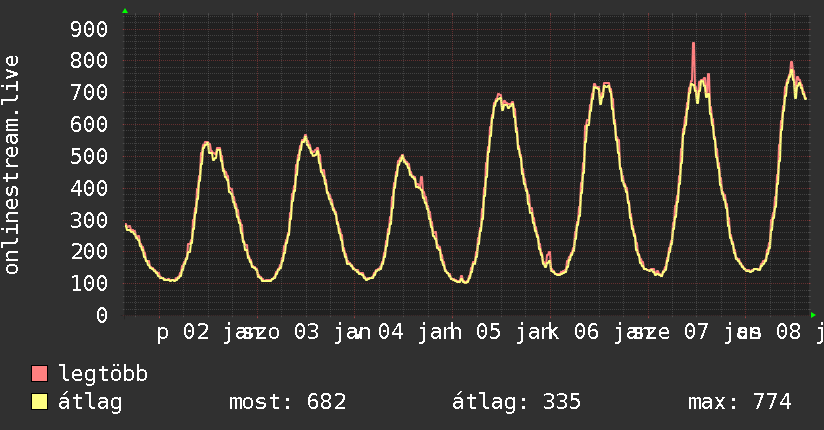Click the x-axis date label 06

[586, 332]
